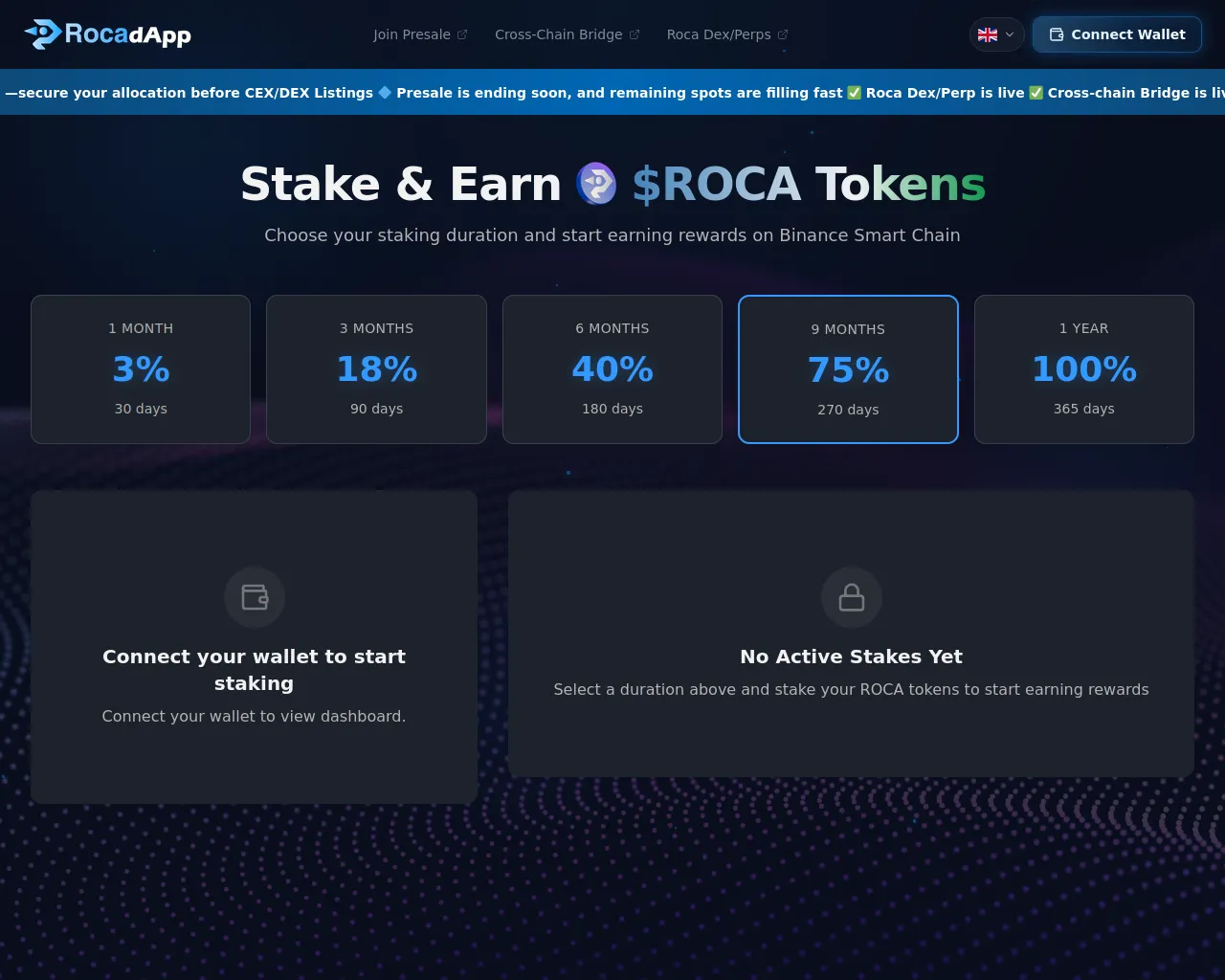Image resolution: width=1225 pixels, height=980 pixels.
Task: Click the Connect Wallet button
Action: pyautogui.click(x=1117, y=34)
